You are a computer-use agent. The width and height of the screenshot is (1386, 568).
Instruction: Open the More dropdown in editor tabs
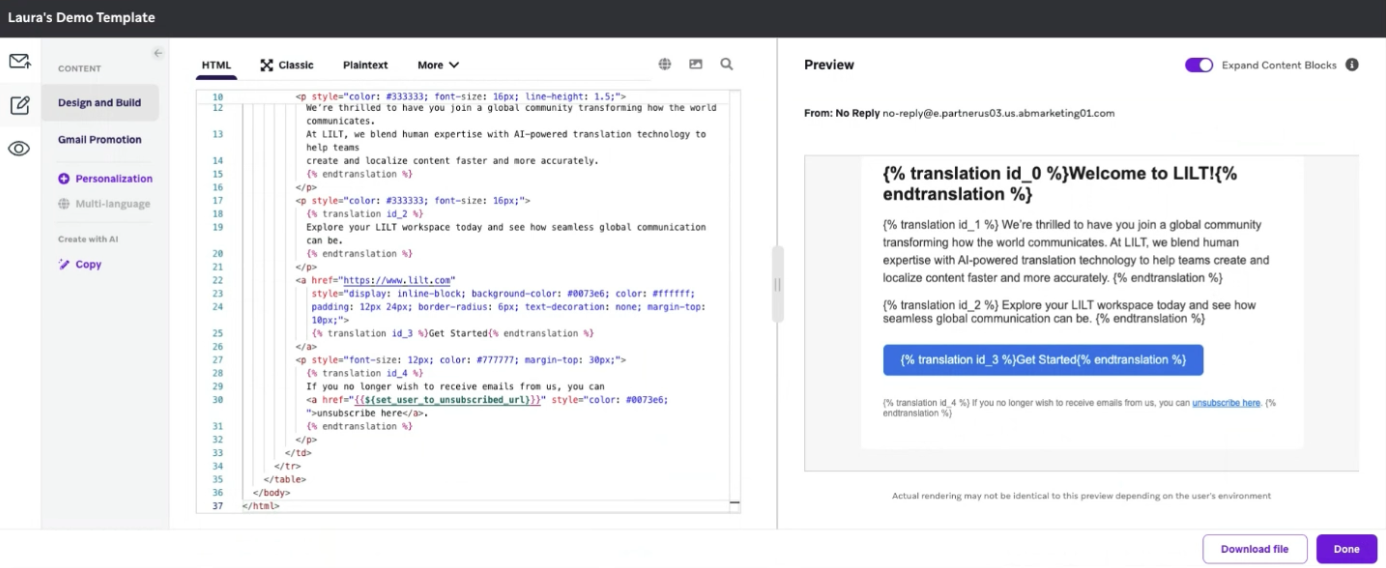click(438, 65)
